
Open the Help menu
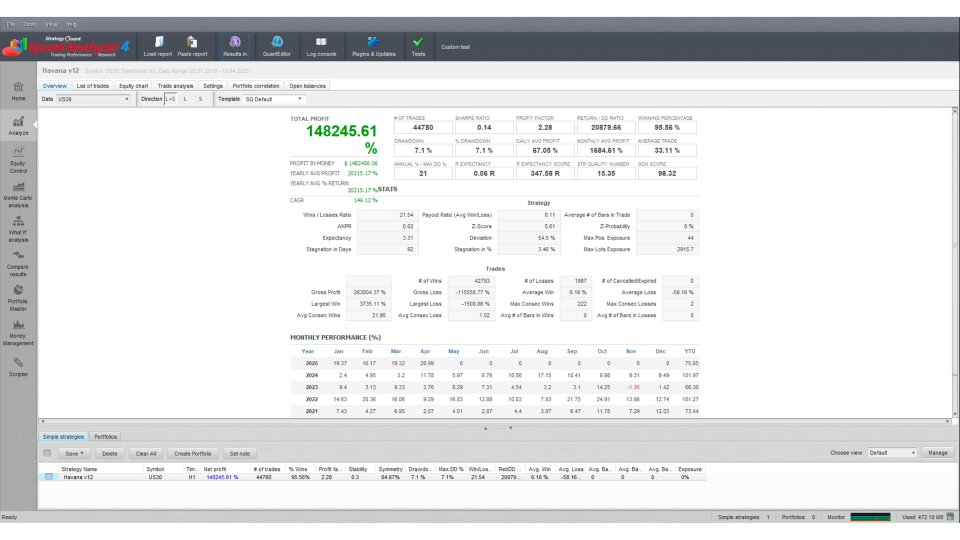(71, 24)
